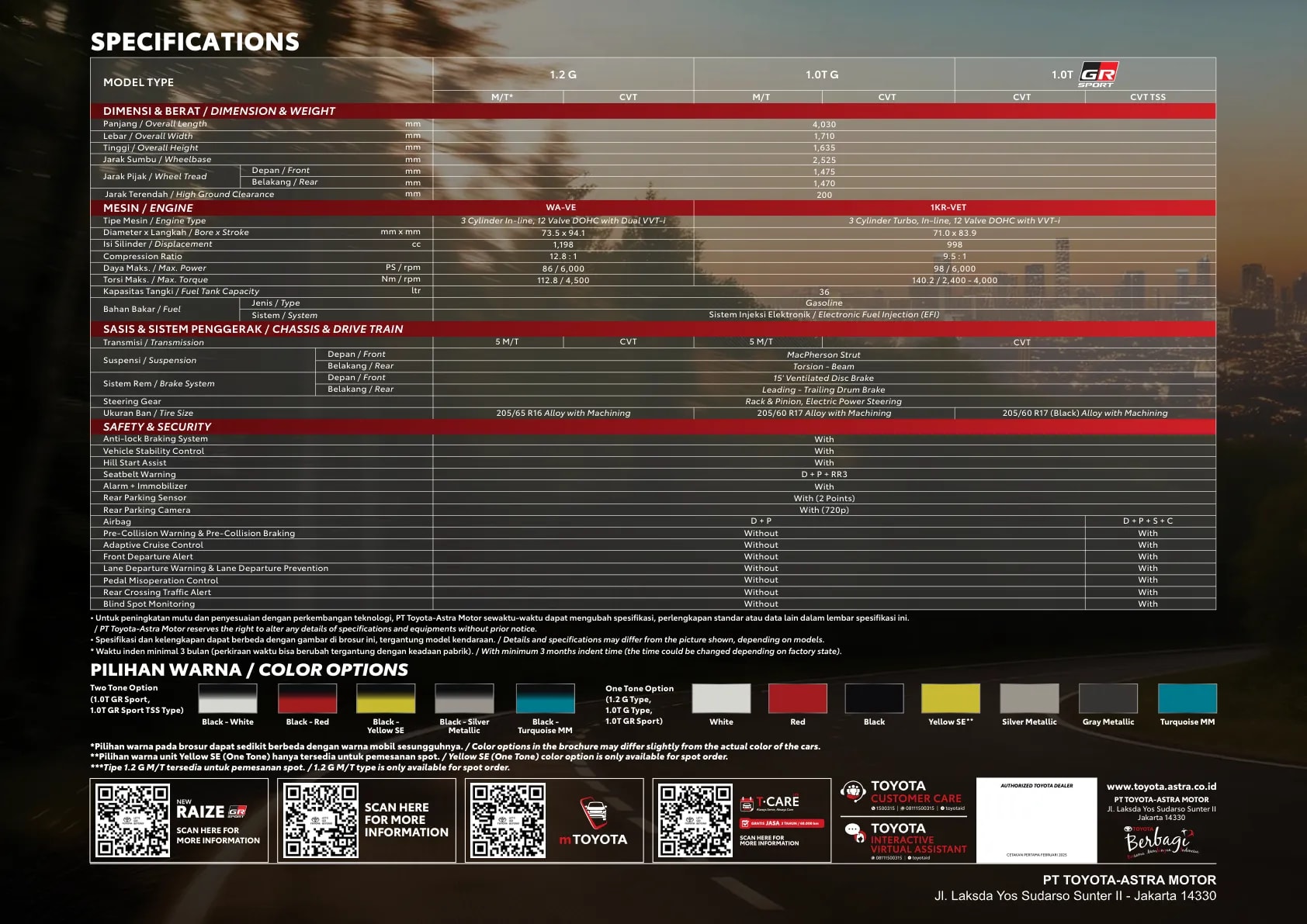Screen dimensions: 1307x924
Task: Click the torque value 140.2 / 2,400 - 4,000
Action: click(955, 280)
